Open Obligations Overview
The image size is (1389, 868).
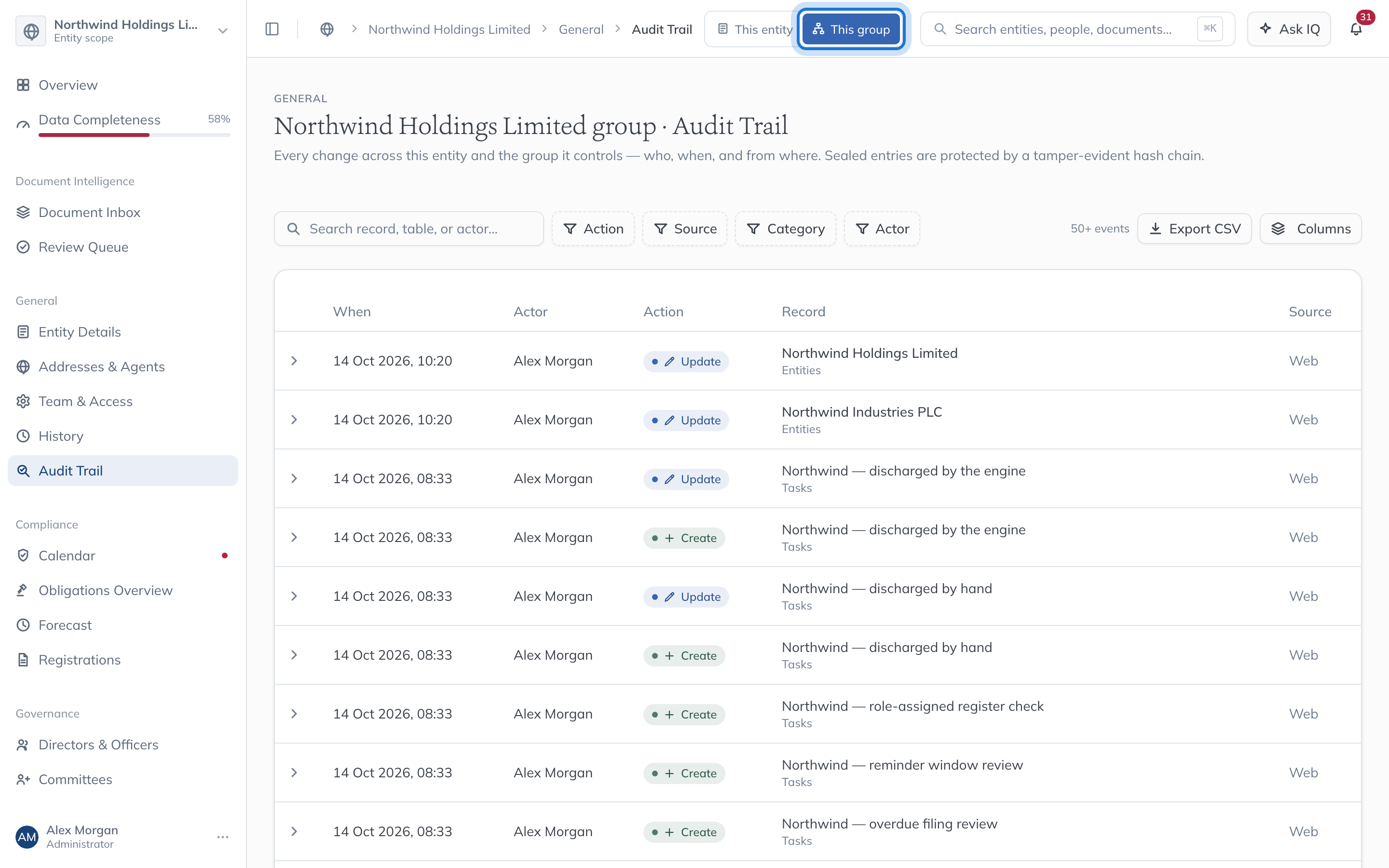(x=123, y=590)
